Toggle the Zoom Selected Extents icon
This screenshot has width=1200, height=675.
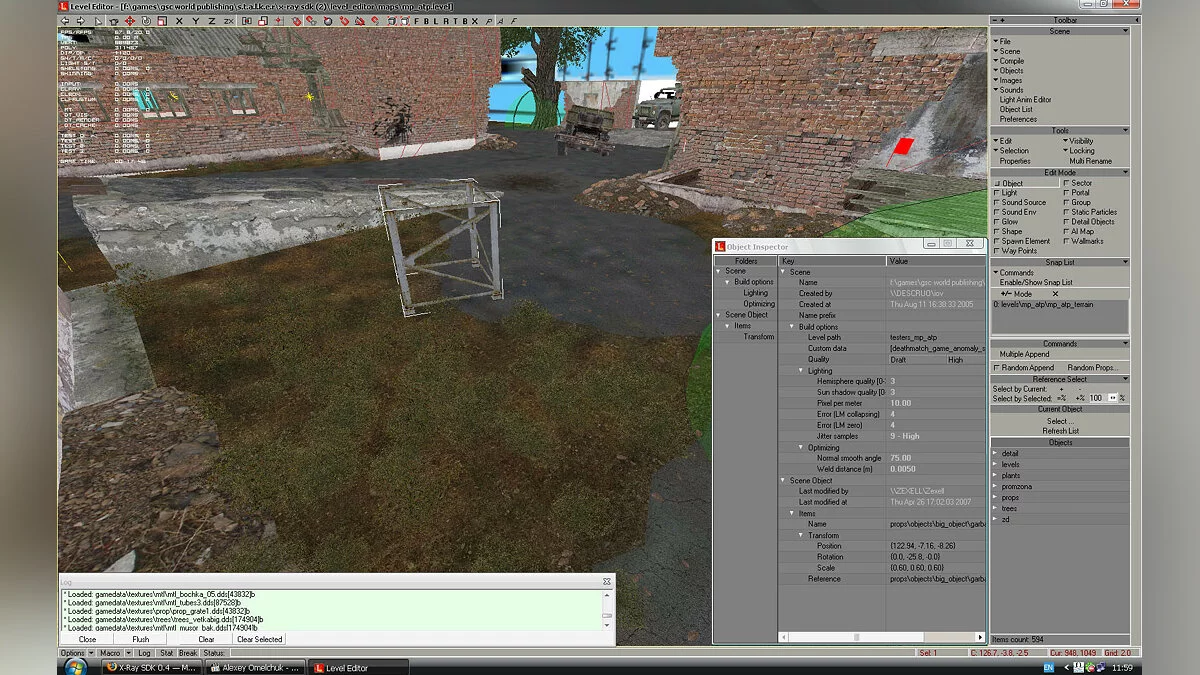[x=405, y=20]
